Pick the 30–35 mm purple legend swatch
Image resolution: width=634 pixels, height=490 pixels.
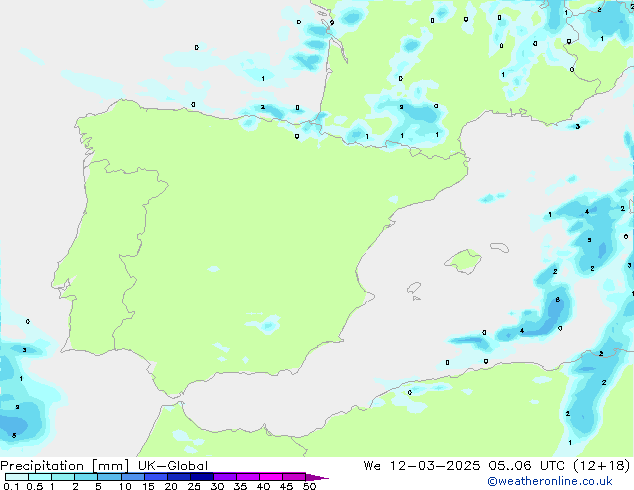[224, 477]
